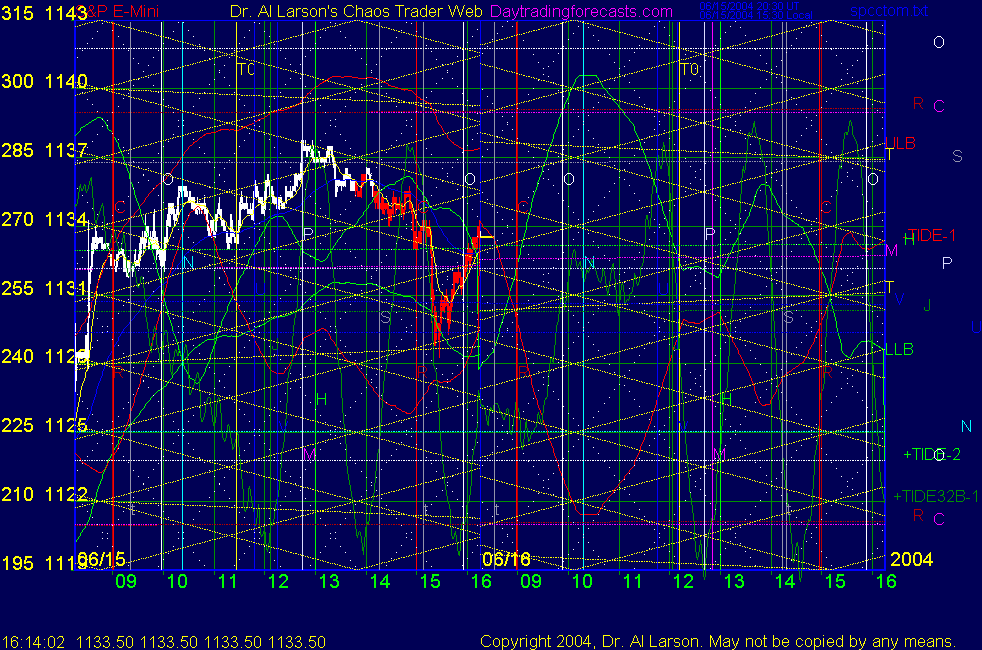982x650 pixels.
Task: Select the "255 1131" price axis label
Action: coord(44,288)
